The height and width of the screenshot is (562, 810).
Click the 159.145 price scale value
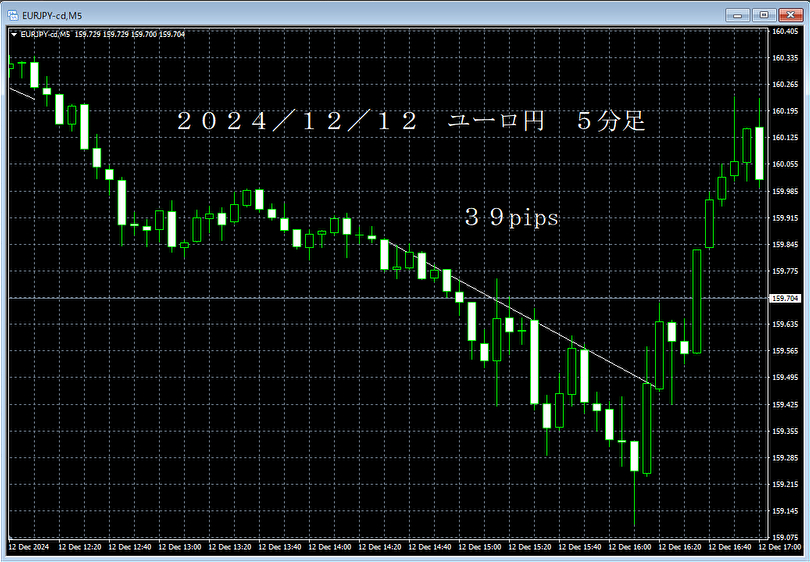tap(785, 511)
